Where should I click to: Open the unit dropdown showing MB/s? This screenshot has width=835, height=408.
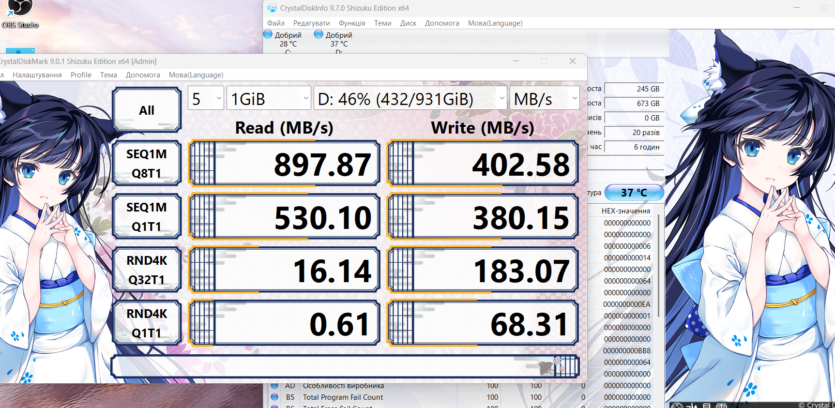click(544, 99)
